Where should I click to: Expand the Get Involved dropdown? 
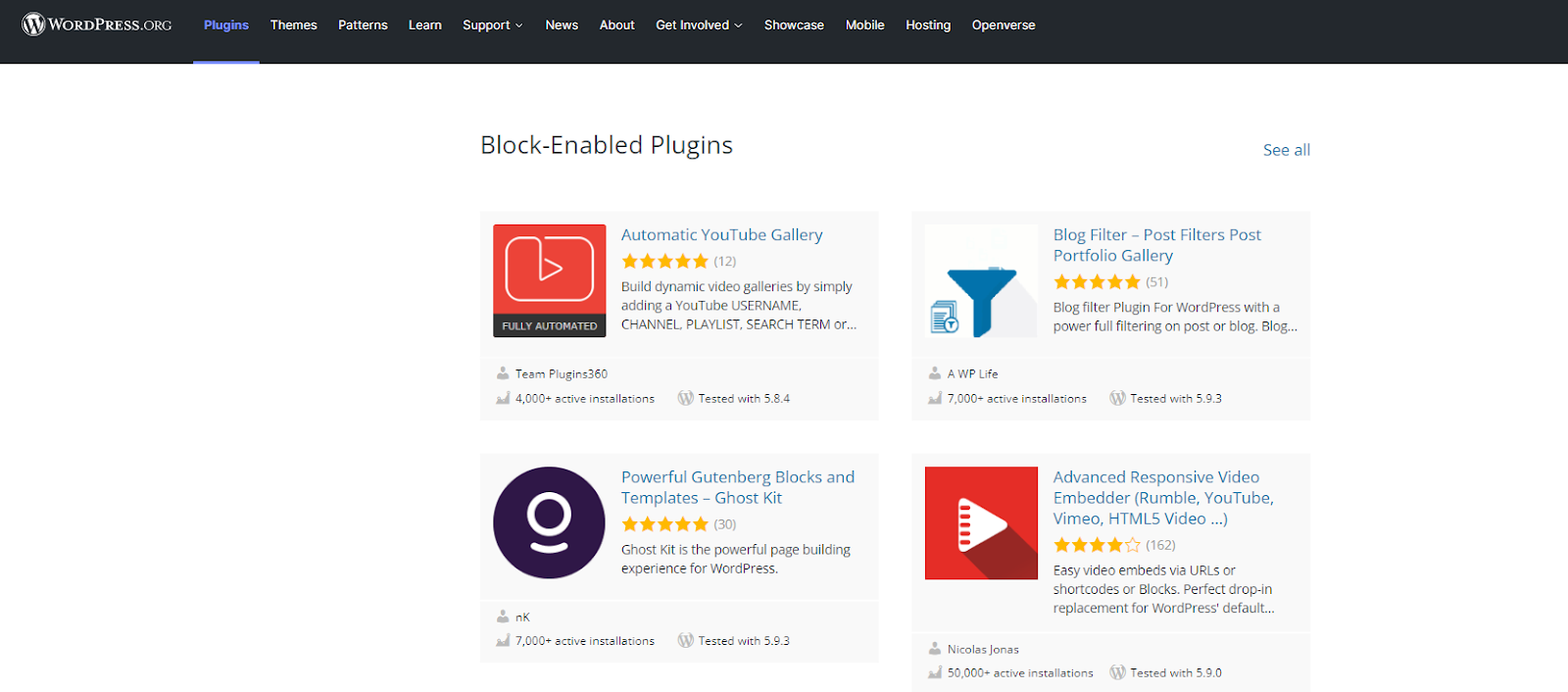[x=699, y=25]
